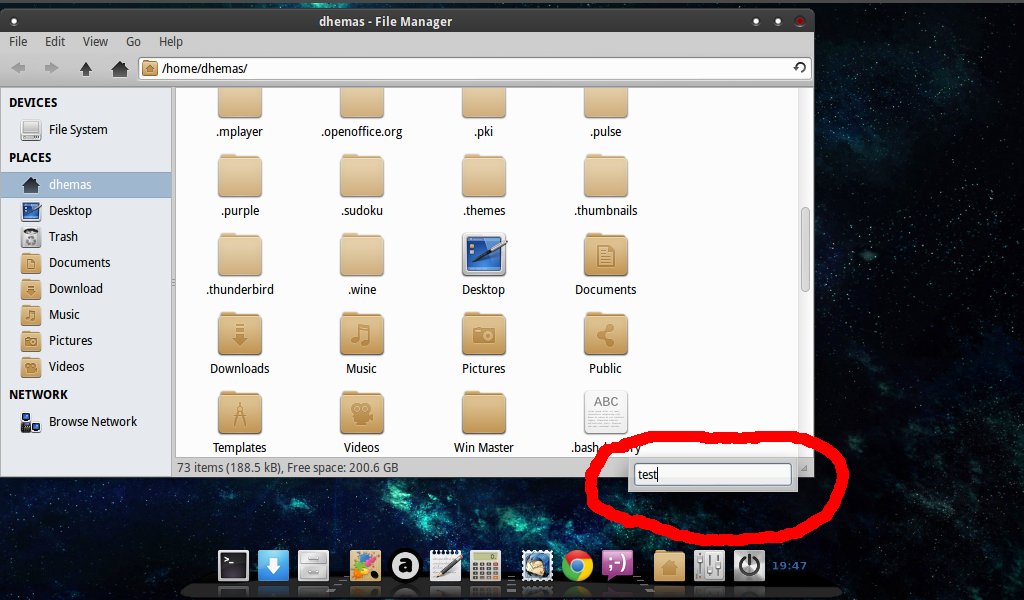1024x600 pixels.
Task: Select the Desktop folder in the file view
Action: coord(483,264)
